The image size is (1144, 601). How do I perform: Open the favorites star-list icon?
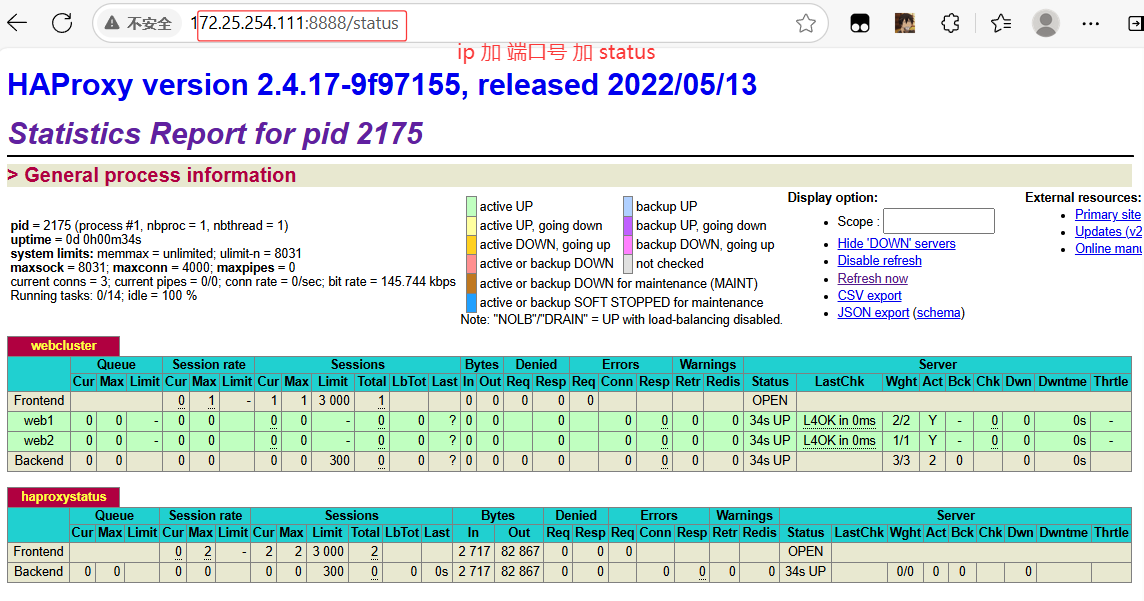click(x=1000, y=23)
